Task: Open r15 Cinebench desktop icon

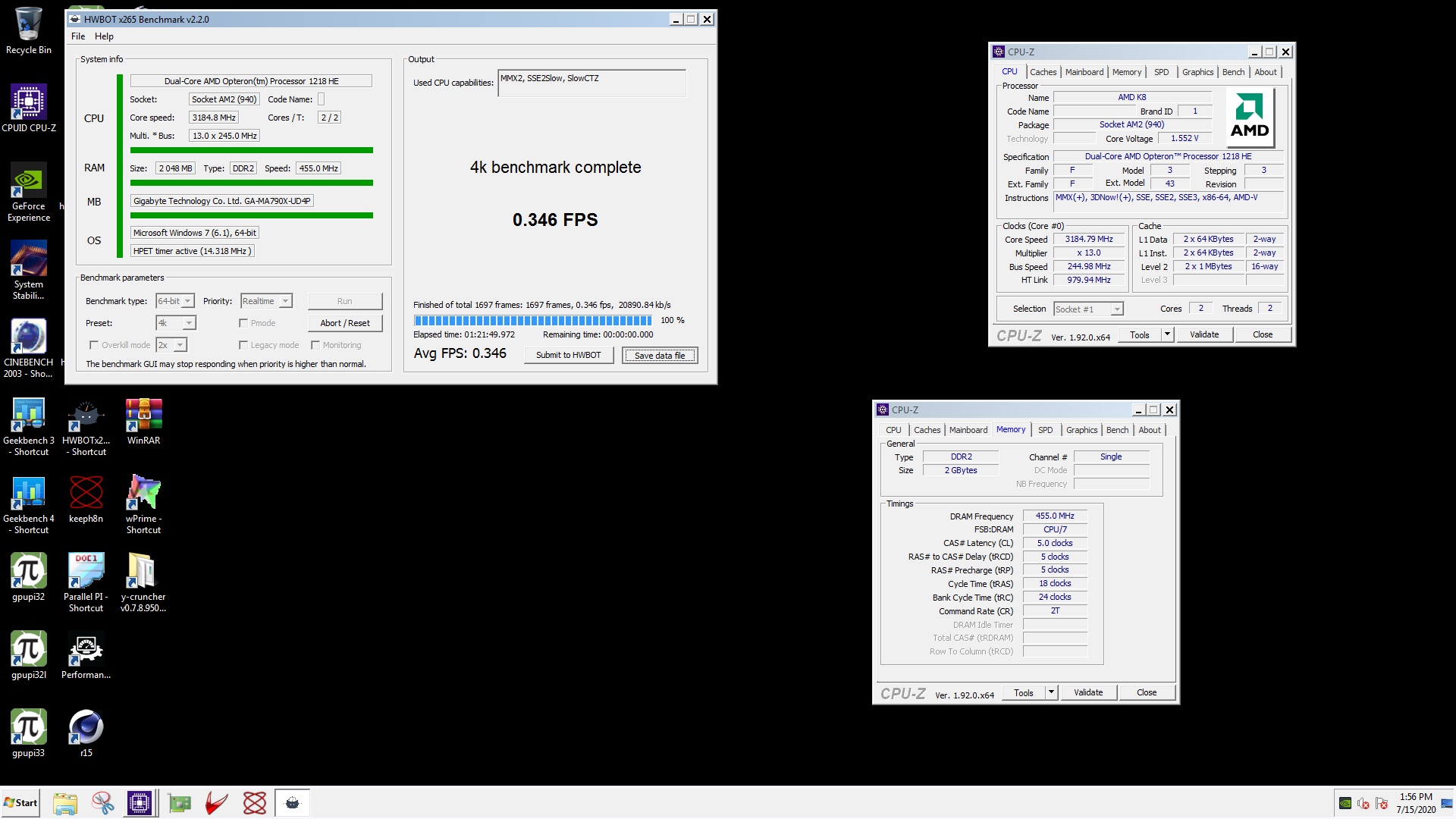Action: pos(86,733)
